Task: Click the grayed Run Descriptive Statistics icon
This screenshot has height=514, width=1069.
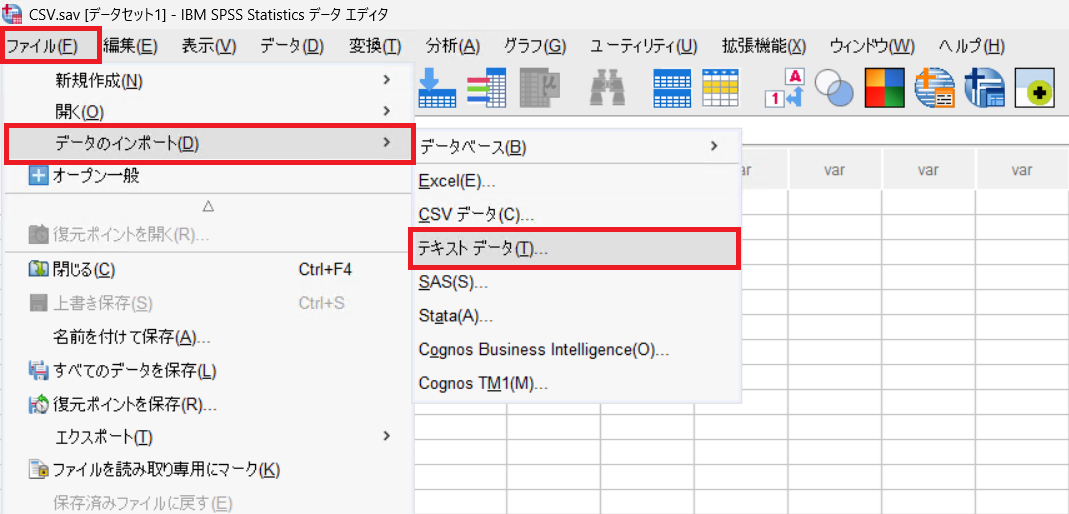Action: (539, 87)
